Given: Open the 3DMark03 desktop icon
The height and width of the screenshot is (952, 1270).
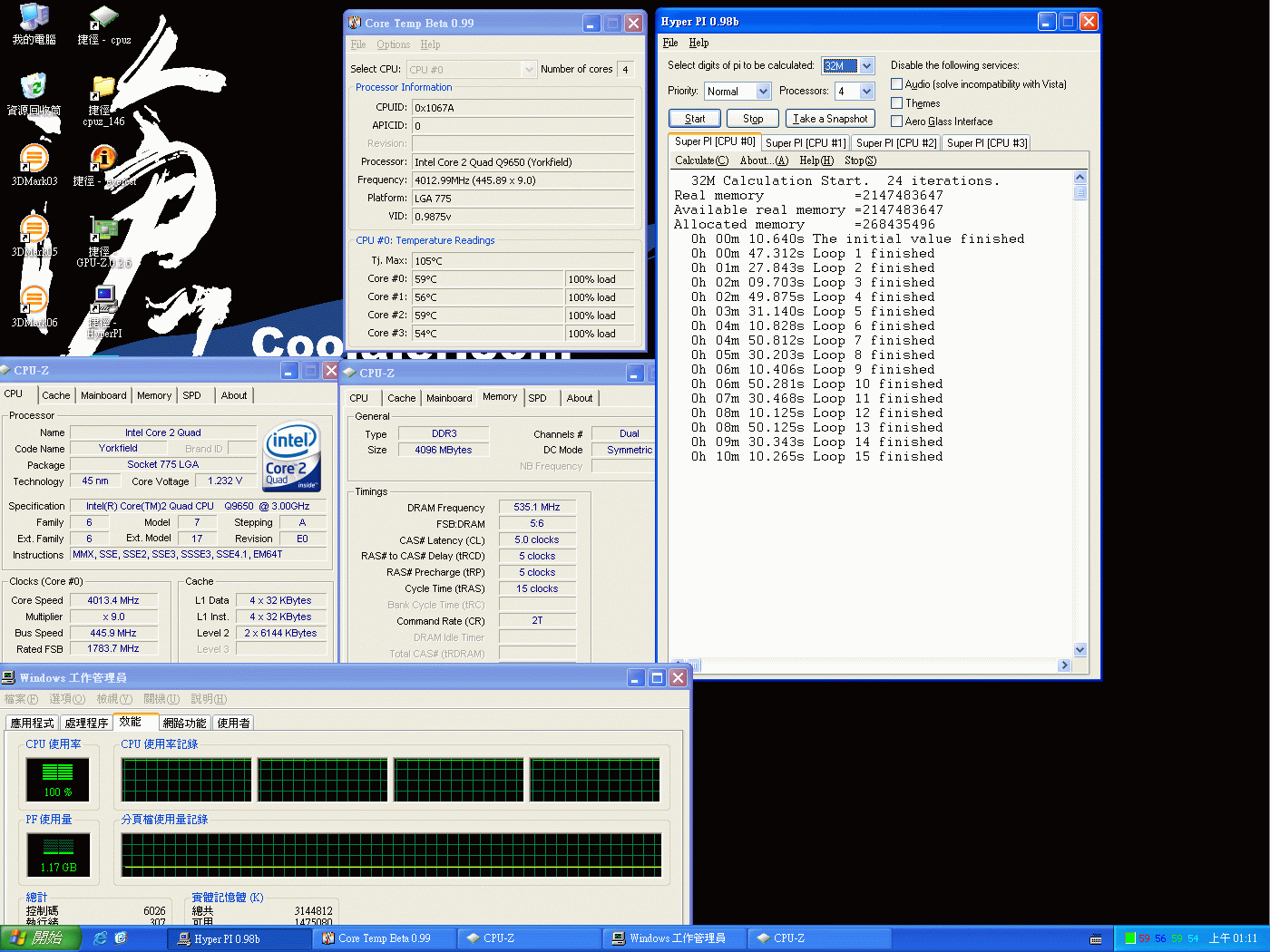Looking at the screenshot, I should click(34, 160).
